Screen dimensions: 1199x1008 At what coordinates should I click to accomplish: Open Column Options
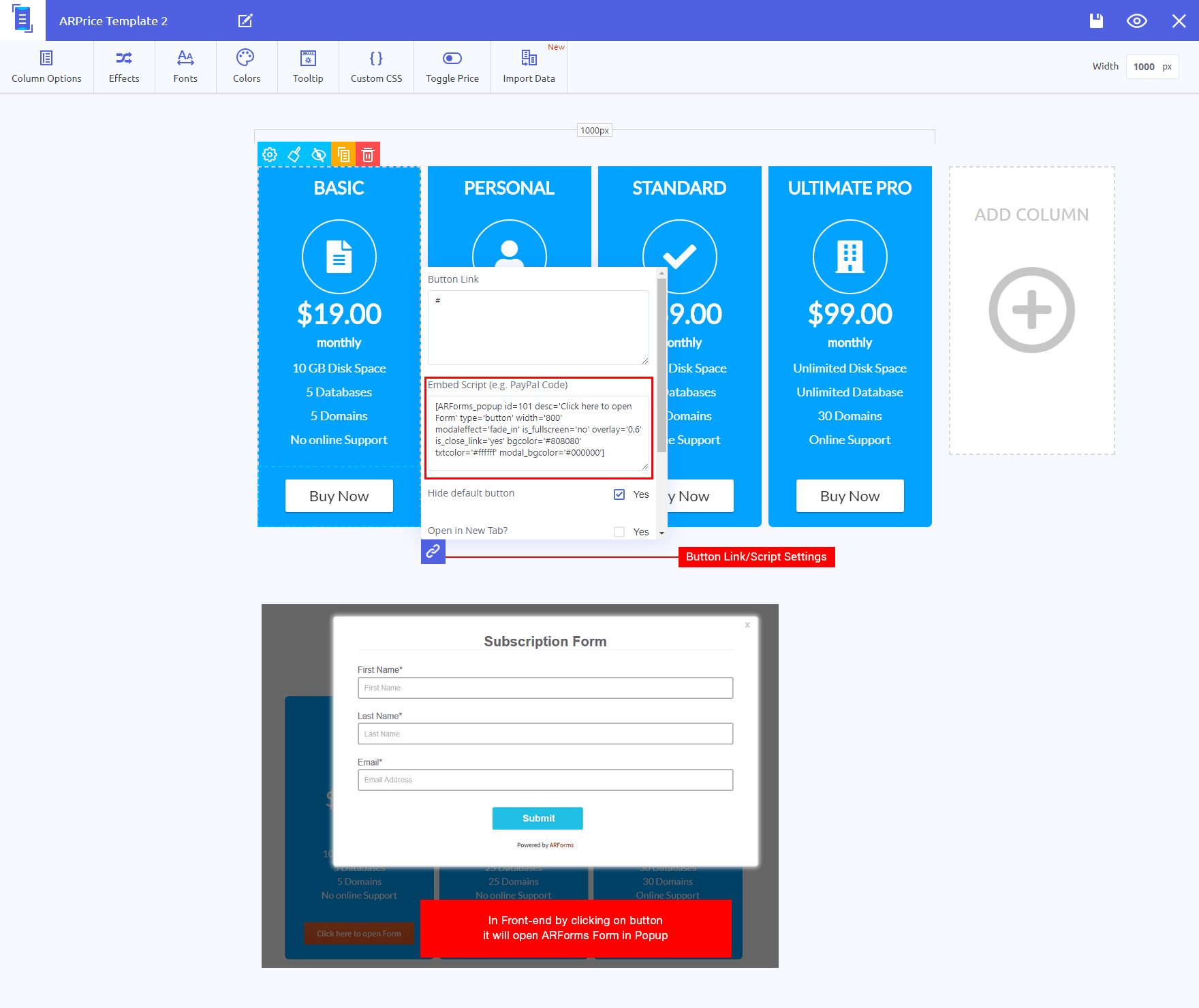pyautogui.click(x=46, y=67)
